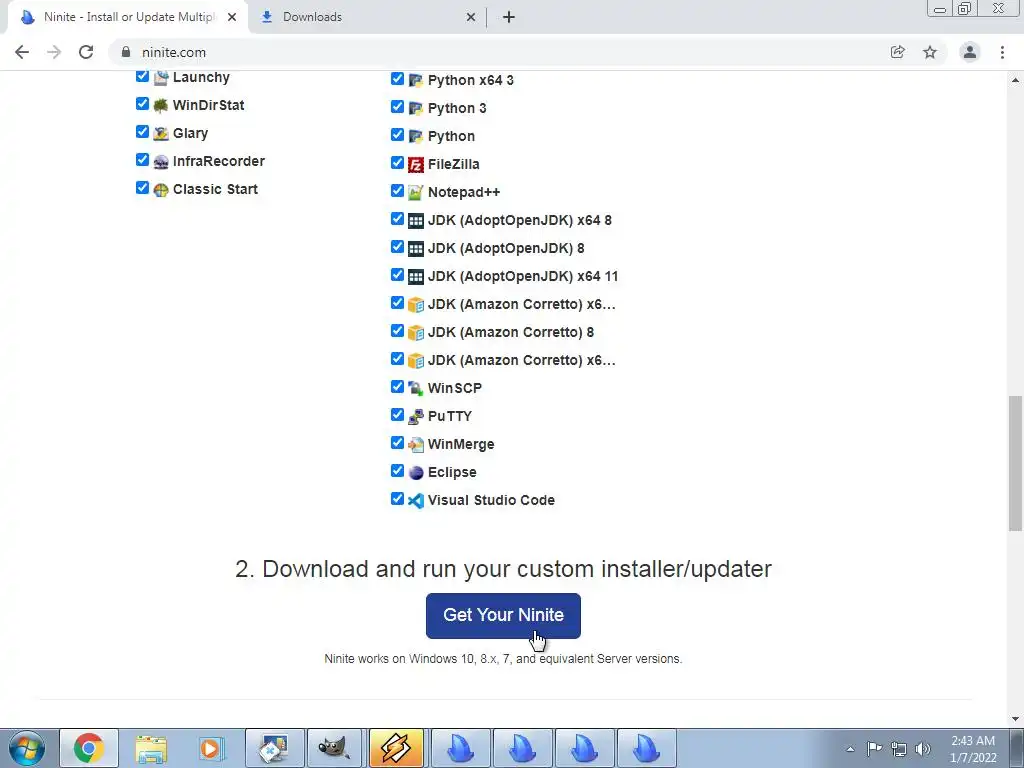The width and height of the screenshot is (1024, 768).
Task: Open a new tab with the plus button
Action: point(509,18)
